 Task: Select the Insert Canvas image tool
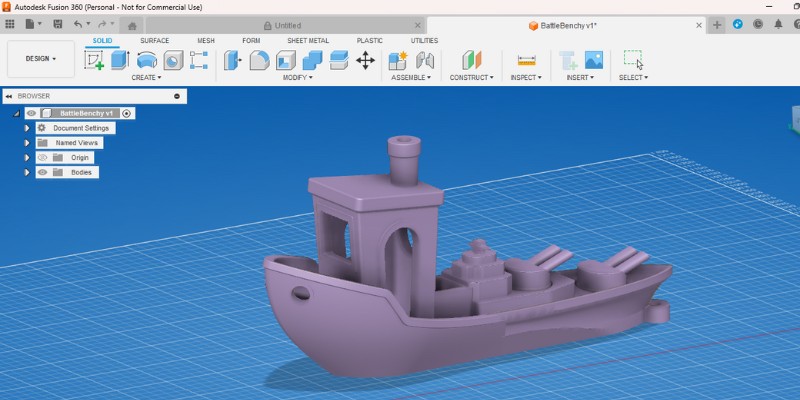(x=594, y=60)
